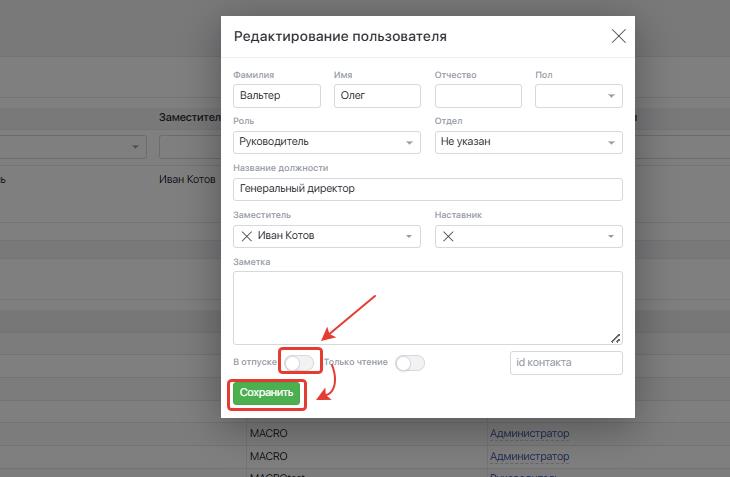The width and height of the screenshot is (730, 477).
Task: Toggle the Только чтение switch
Action: click(410, 363)
